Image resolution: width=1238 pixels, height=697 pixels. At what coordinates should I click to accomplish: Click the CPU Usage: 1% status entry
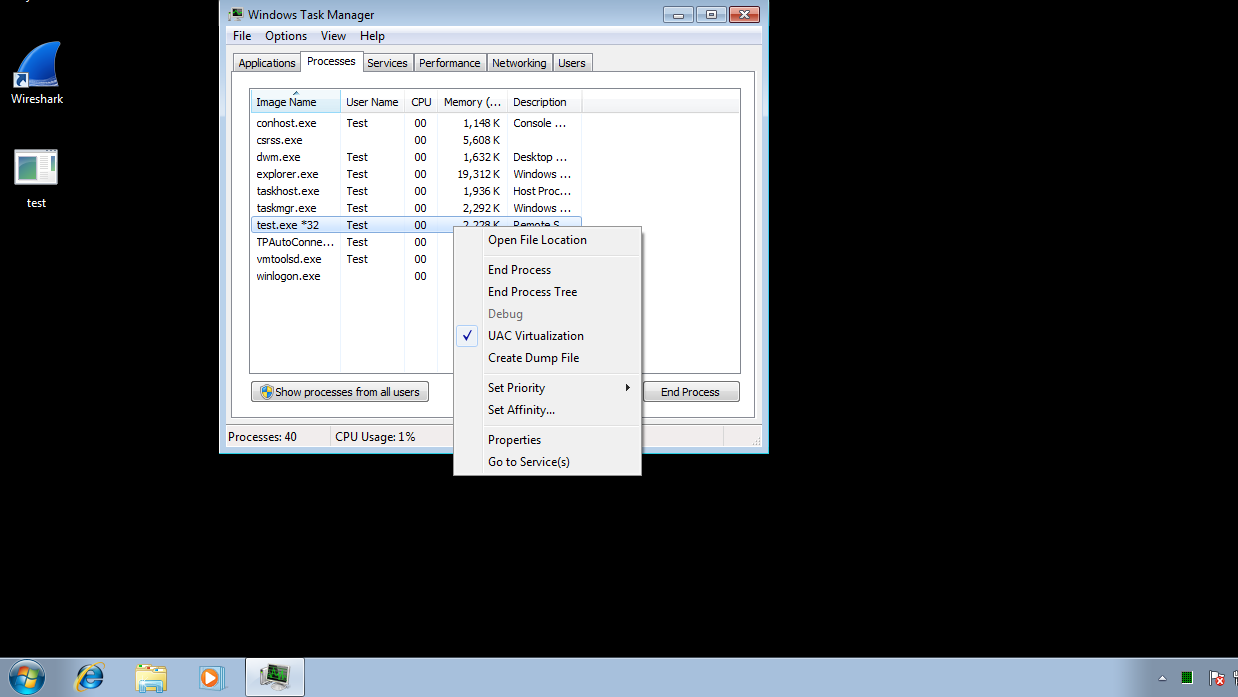[x=375, y=437]
